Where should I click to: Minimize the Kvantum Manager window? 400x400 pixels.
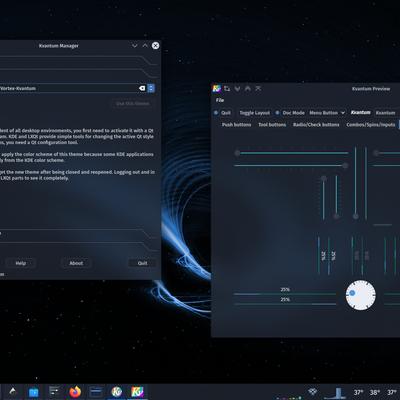tap(135, 46)
